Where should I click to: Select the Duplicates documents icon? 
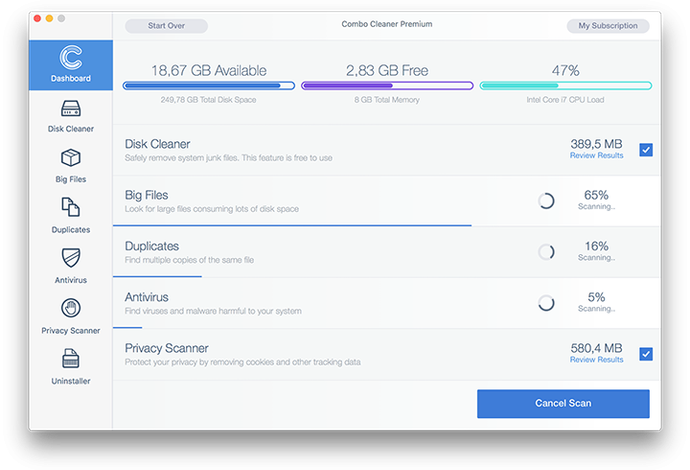[x=71, y=208]
